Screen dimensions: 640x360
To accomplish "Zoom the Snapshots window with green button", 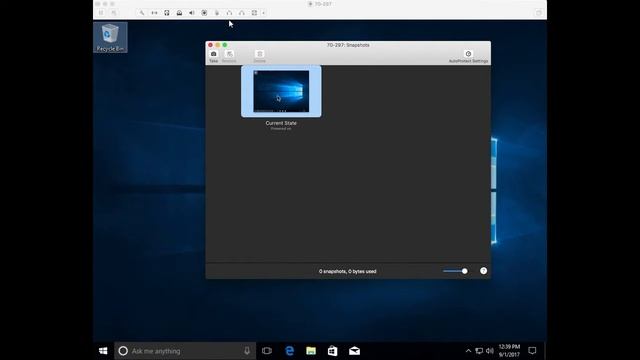I will tap(224, 45).
